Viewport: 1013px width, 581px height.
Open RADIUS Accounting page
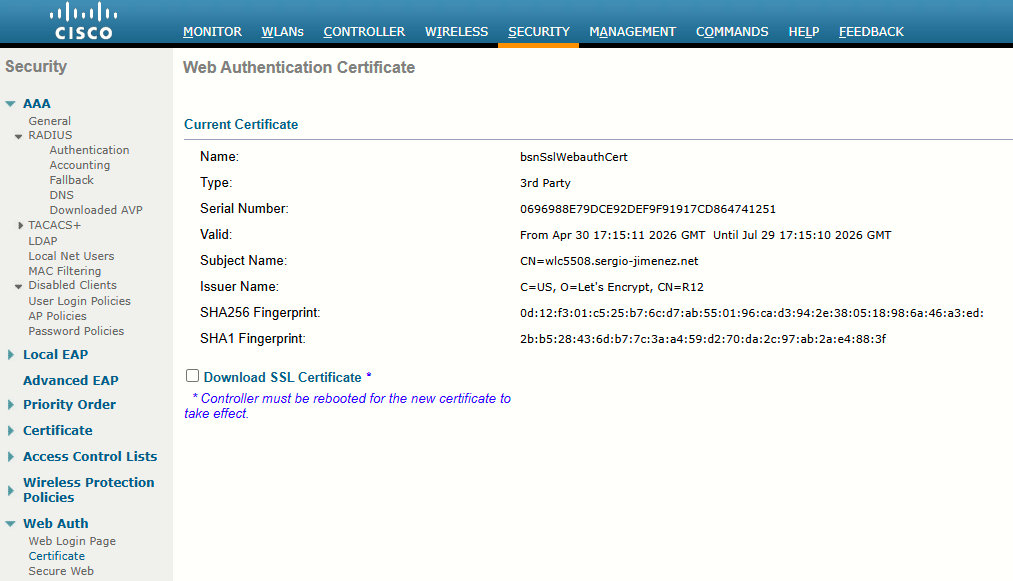pyautogui.click(x=80, y=165)
